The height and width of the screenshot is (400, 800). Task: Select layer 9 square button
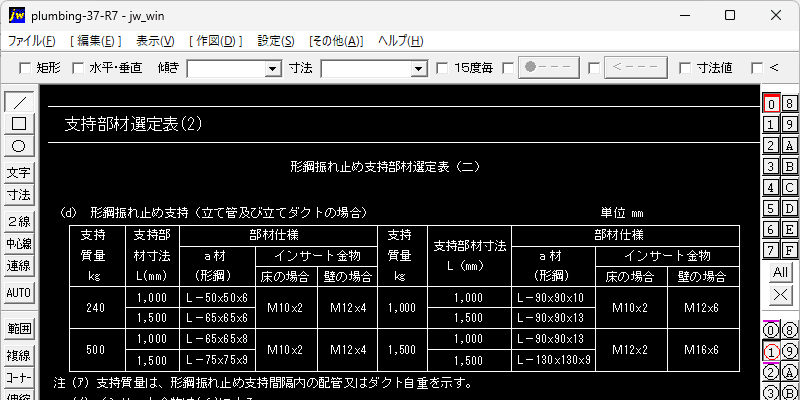tap(789, 124)
